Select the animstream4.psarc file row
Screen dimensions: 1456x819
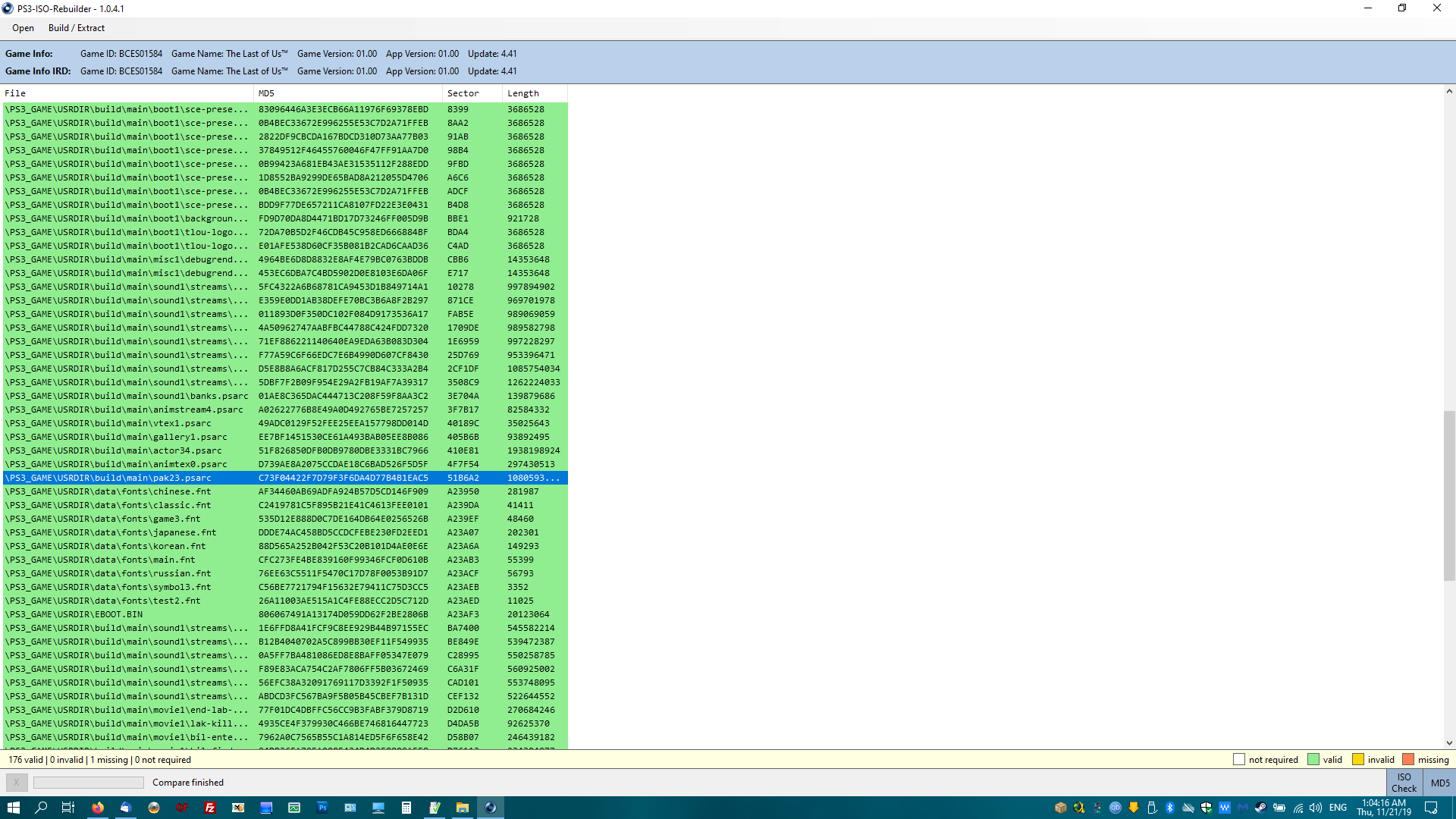click(285, 409)
